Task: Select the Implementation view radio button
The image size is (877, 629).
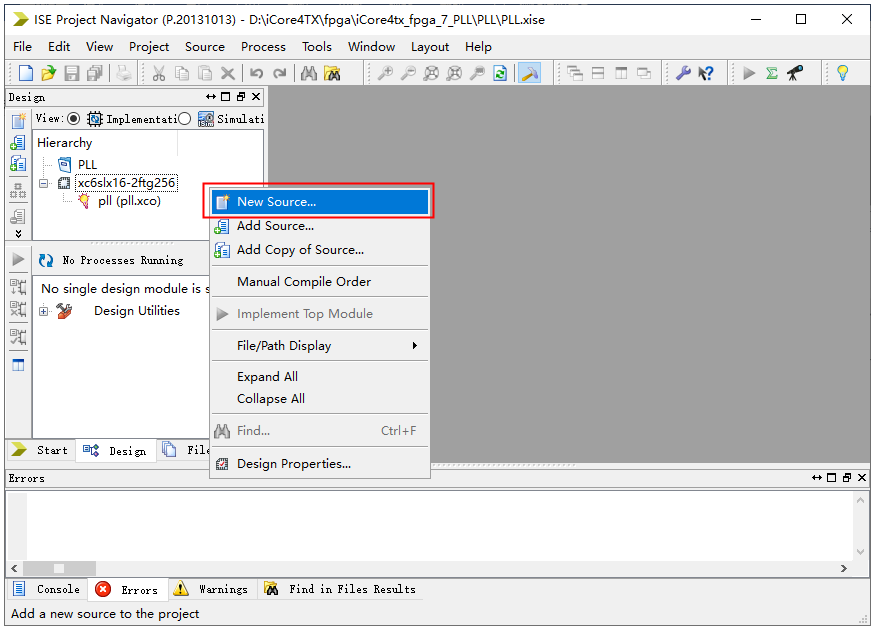Action: tap(73, 119)
